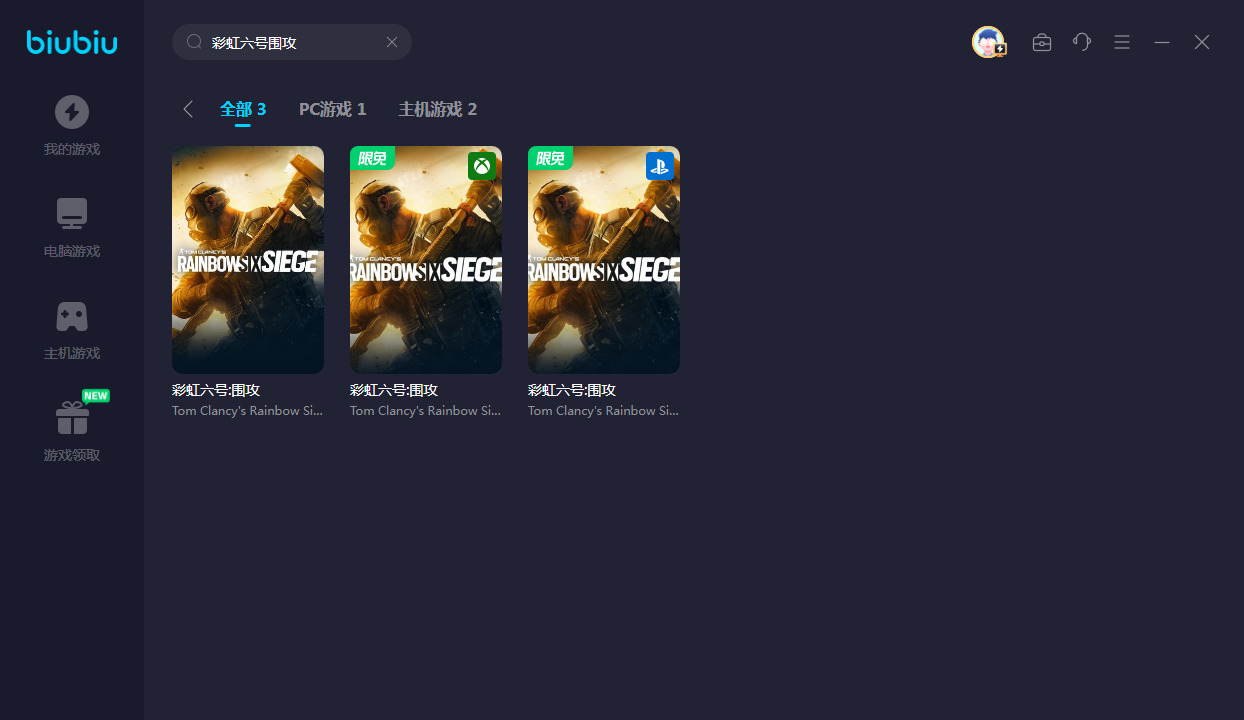Open customer support headset icon
Screen dimensions: 1244x720
1082,42
